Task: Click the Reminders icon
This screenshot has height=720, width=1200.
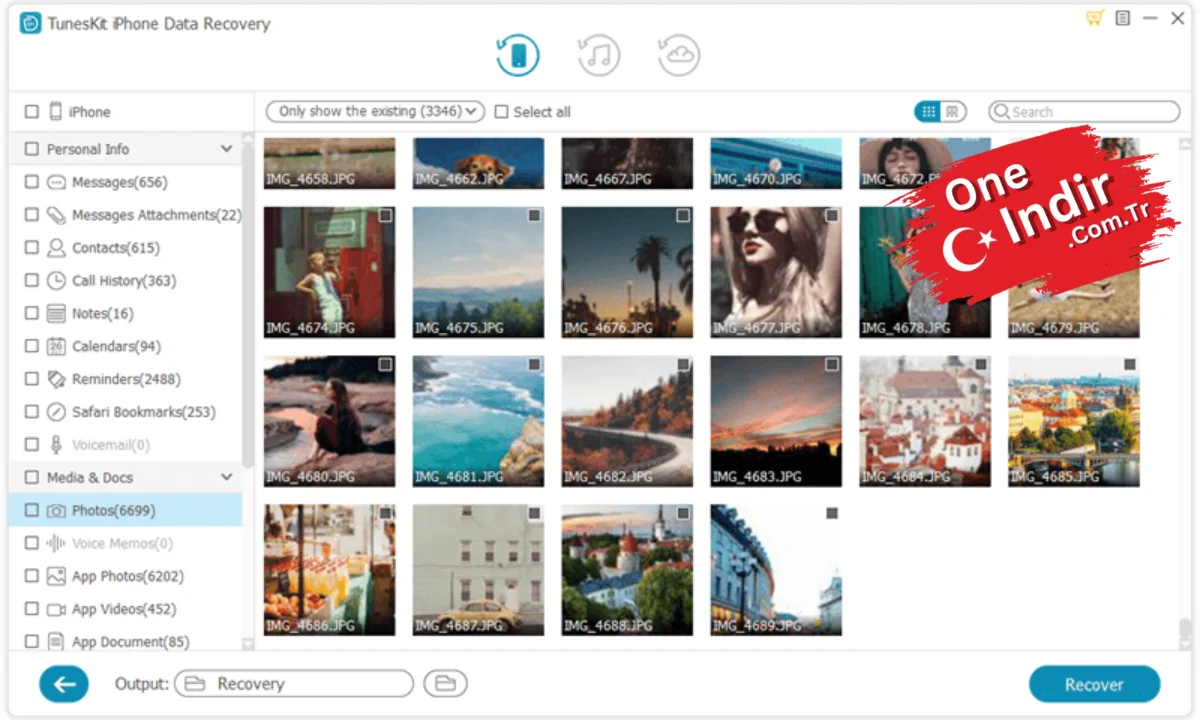Action: point(57,379)
